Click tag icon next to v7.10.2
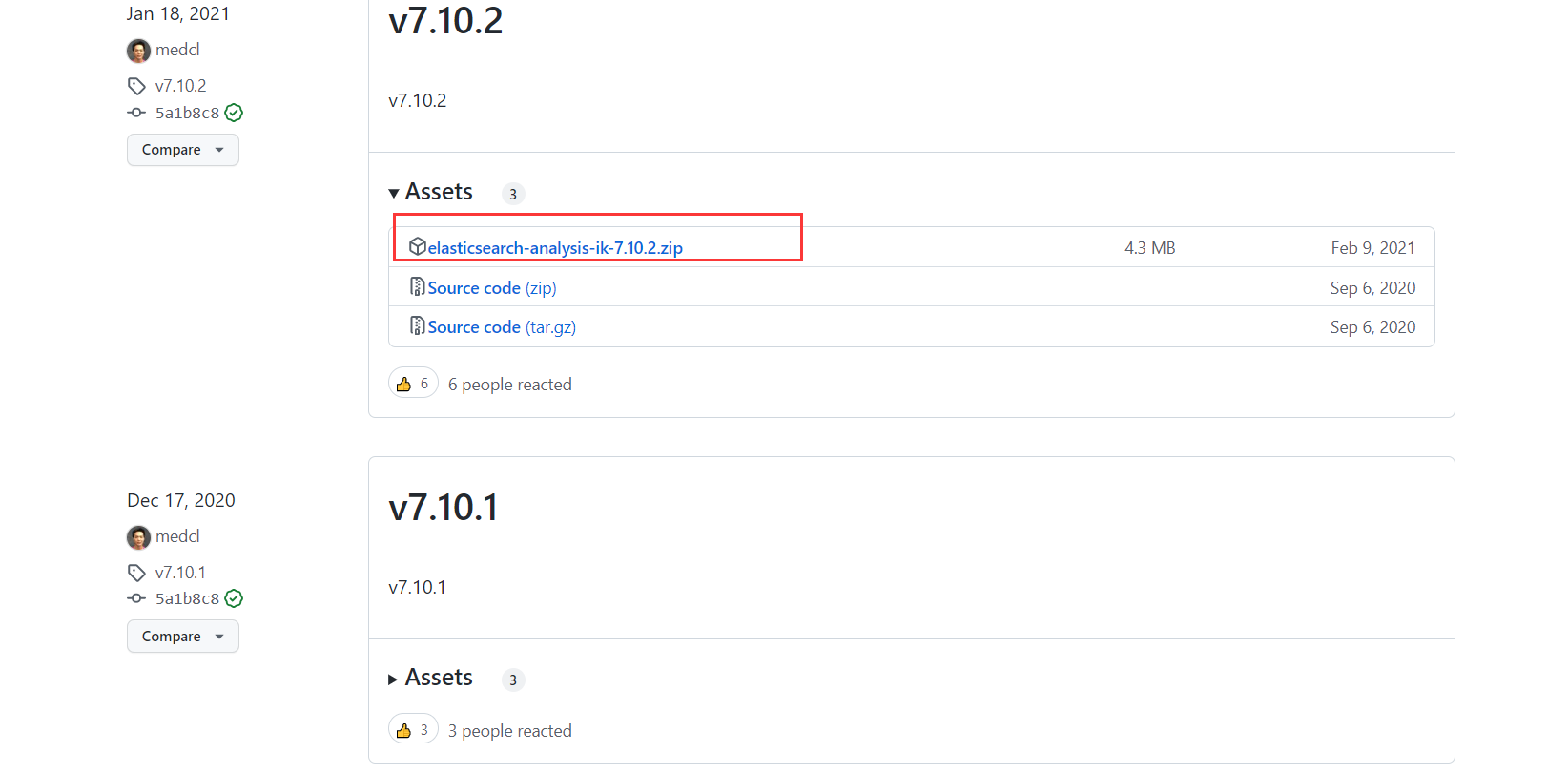The image size is (1568, 774). pos(136,86)
